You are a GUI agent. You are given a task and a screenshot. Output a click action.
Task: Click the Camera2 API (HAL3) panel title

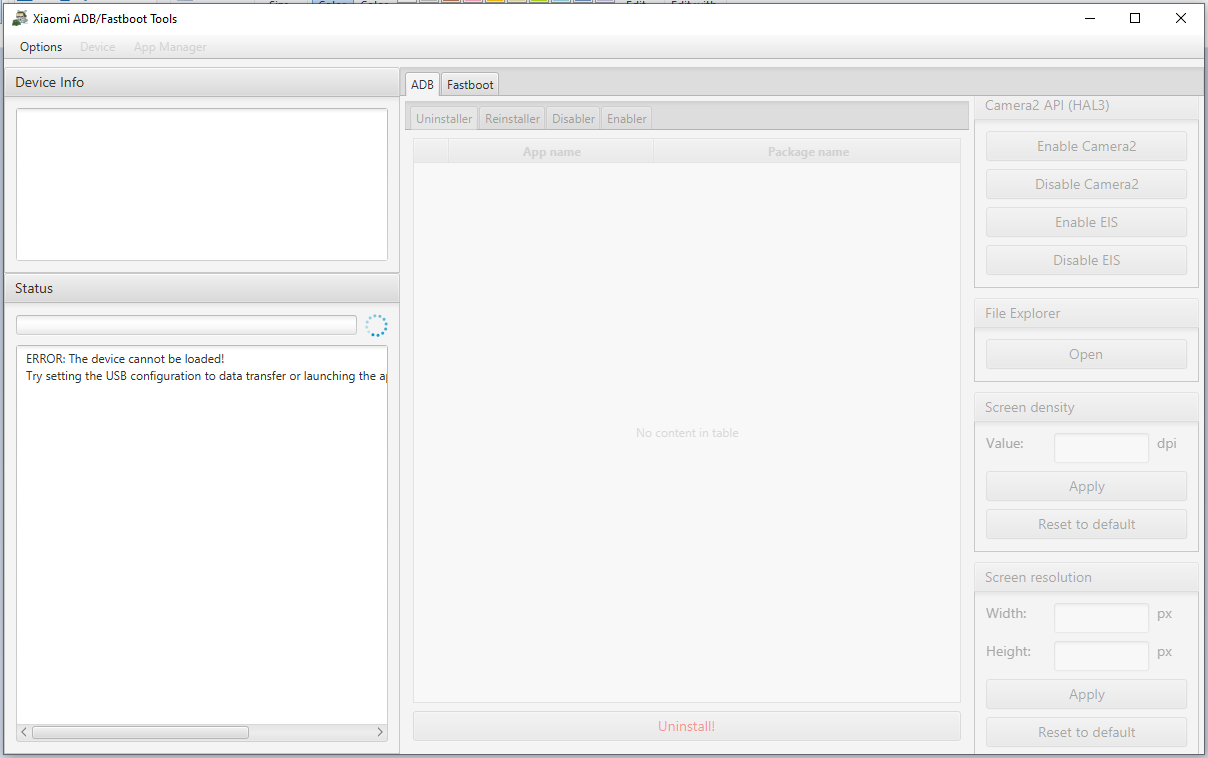tap(1047, 105)
